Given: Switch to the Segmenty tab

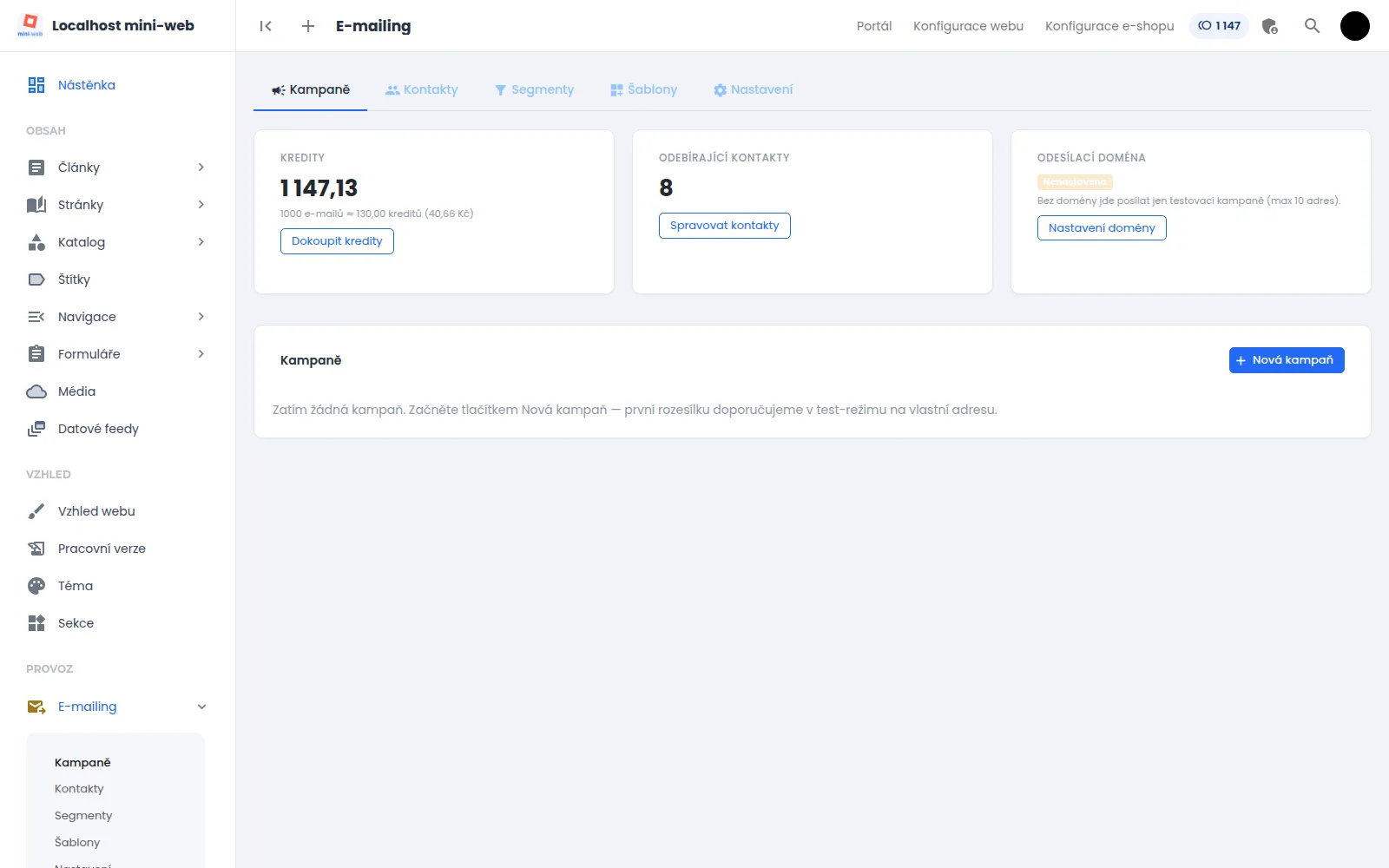Looking at the screenshot, I should (535, 89).
